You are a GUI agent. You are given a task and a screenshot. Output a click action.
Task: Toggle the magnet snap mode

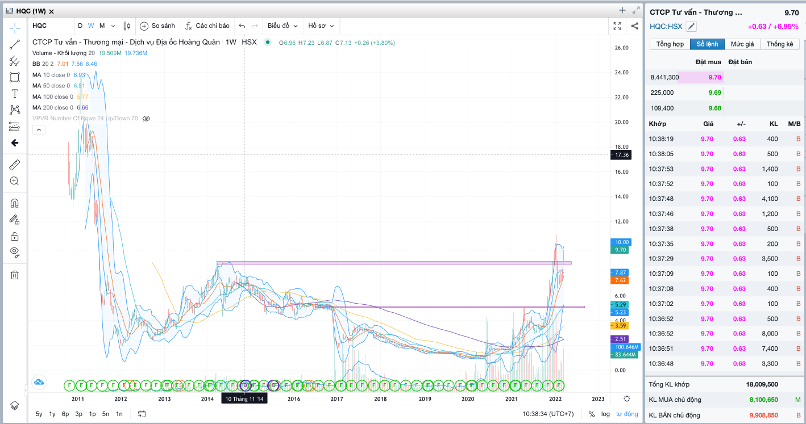pos(15,203)
